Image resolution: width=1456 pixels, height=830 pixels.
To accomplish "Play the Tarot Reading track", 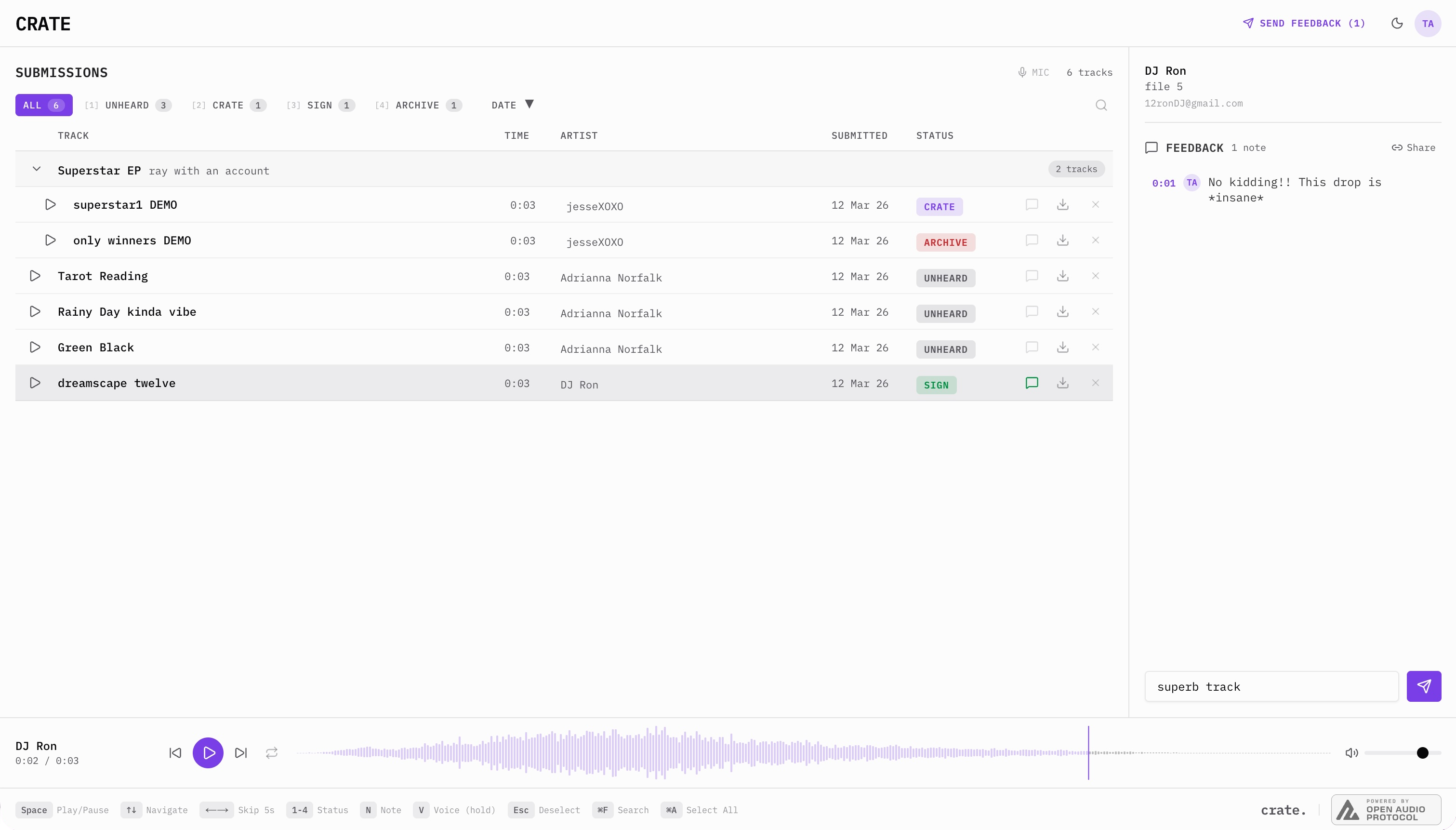I will (x=35, y=276).
